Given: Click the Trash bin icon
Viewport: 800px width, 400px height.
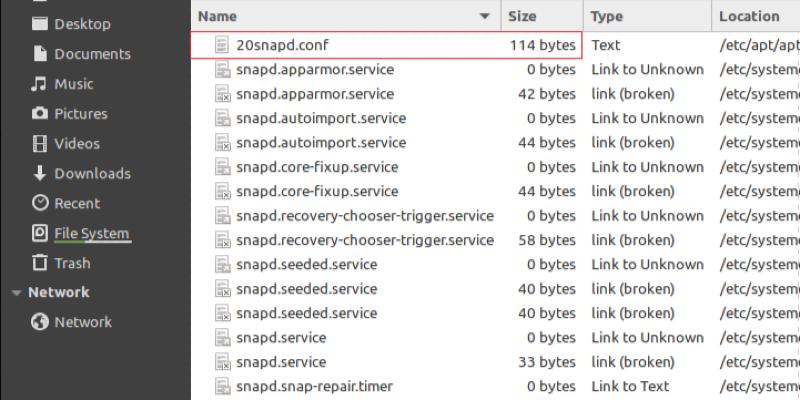Looking at the screenshot, I should pos(40,263).
